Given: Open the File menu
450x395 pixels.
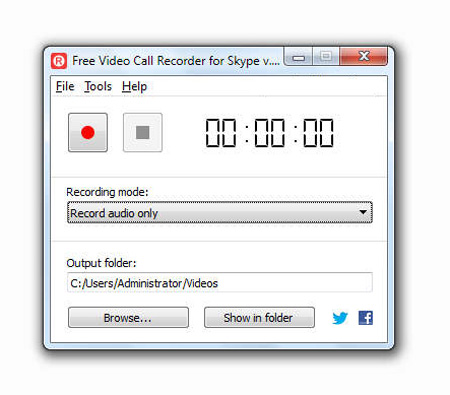Looking at the screenshot, I should click(65, 86).
